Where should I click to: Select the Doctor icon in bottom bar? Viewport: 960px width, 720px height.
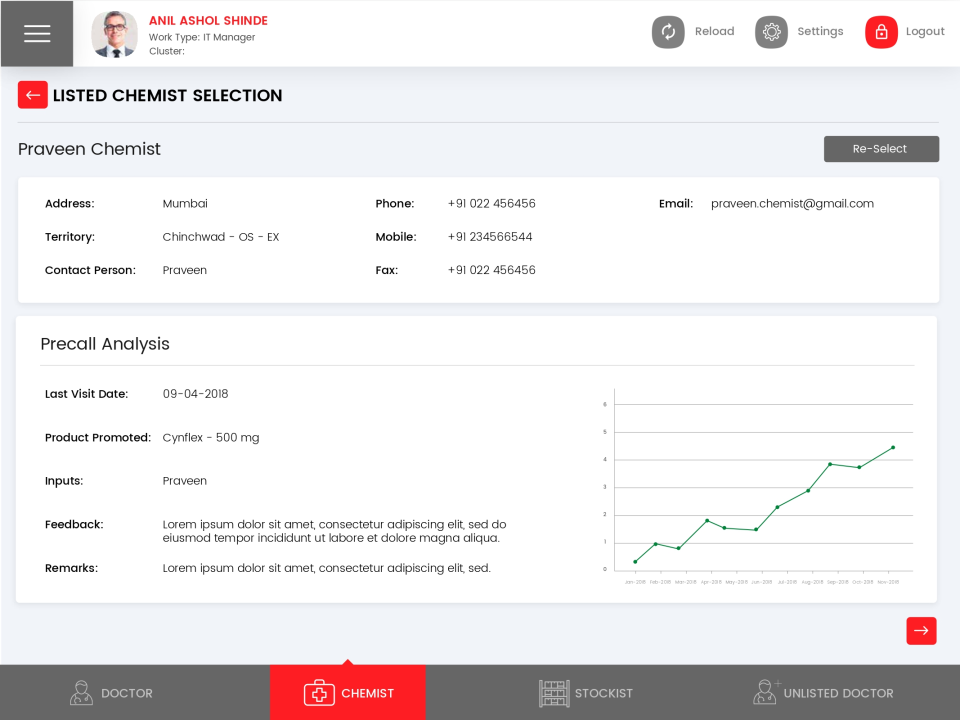[81, 692]
